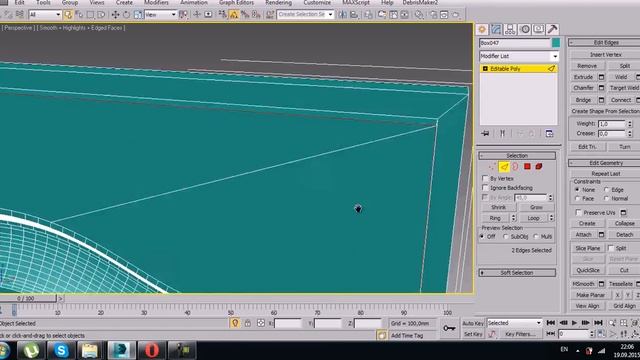Open the Modifiers menu
The width and height of the screenshot is (640, 360).
pos(156,2)
